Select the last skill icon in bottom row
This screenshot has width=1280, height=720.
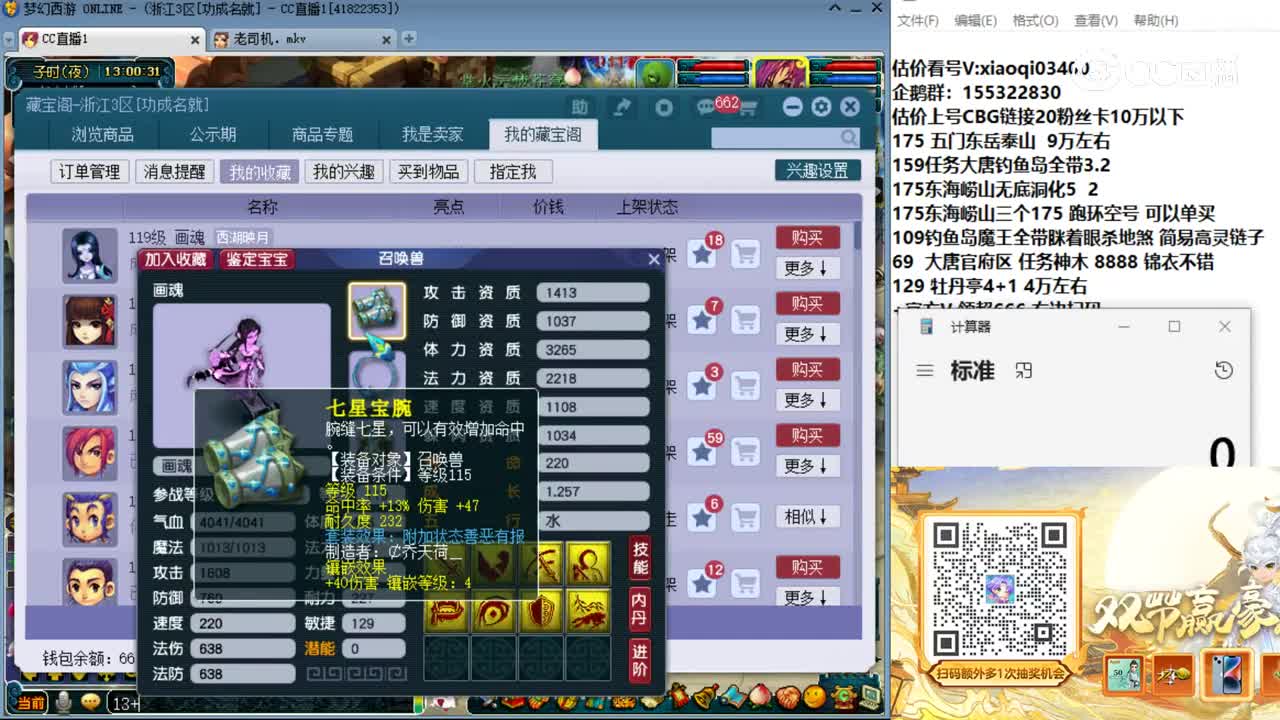point(589,611)
